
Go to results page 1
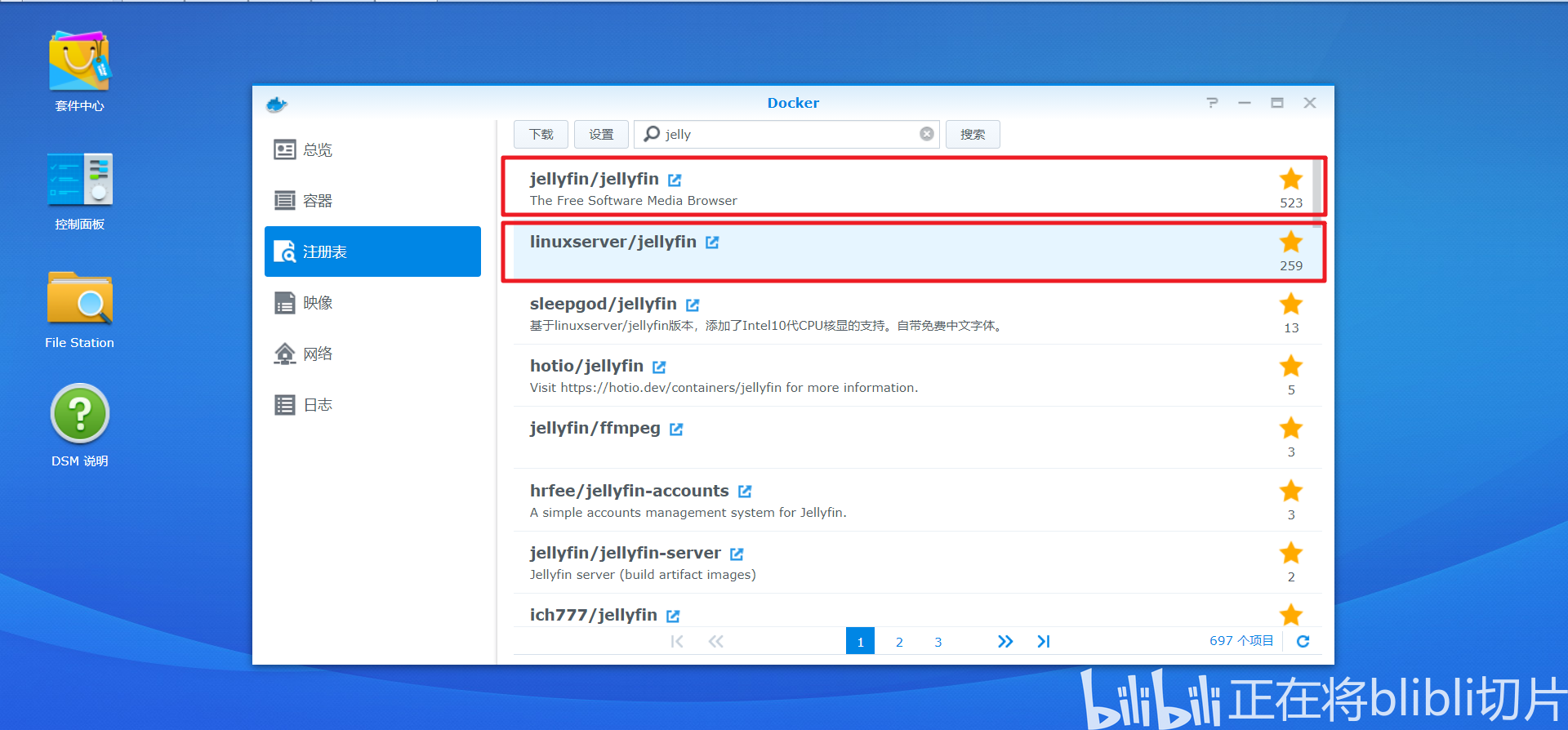[860, 641]
